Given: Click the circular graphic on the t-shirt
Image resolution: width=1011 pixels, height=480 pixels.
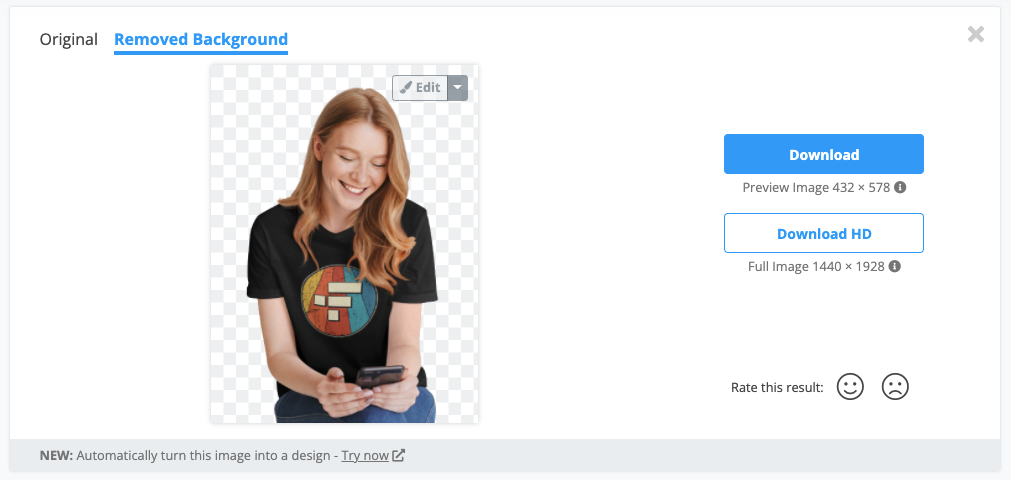Looking at the screenshot, I should [x=340, y=300].
